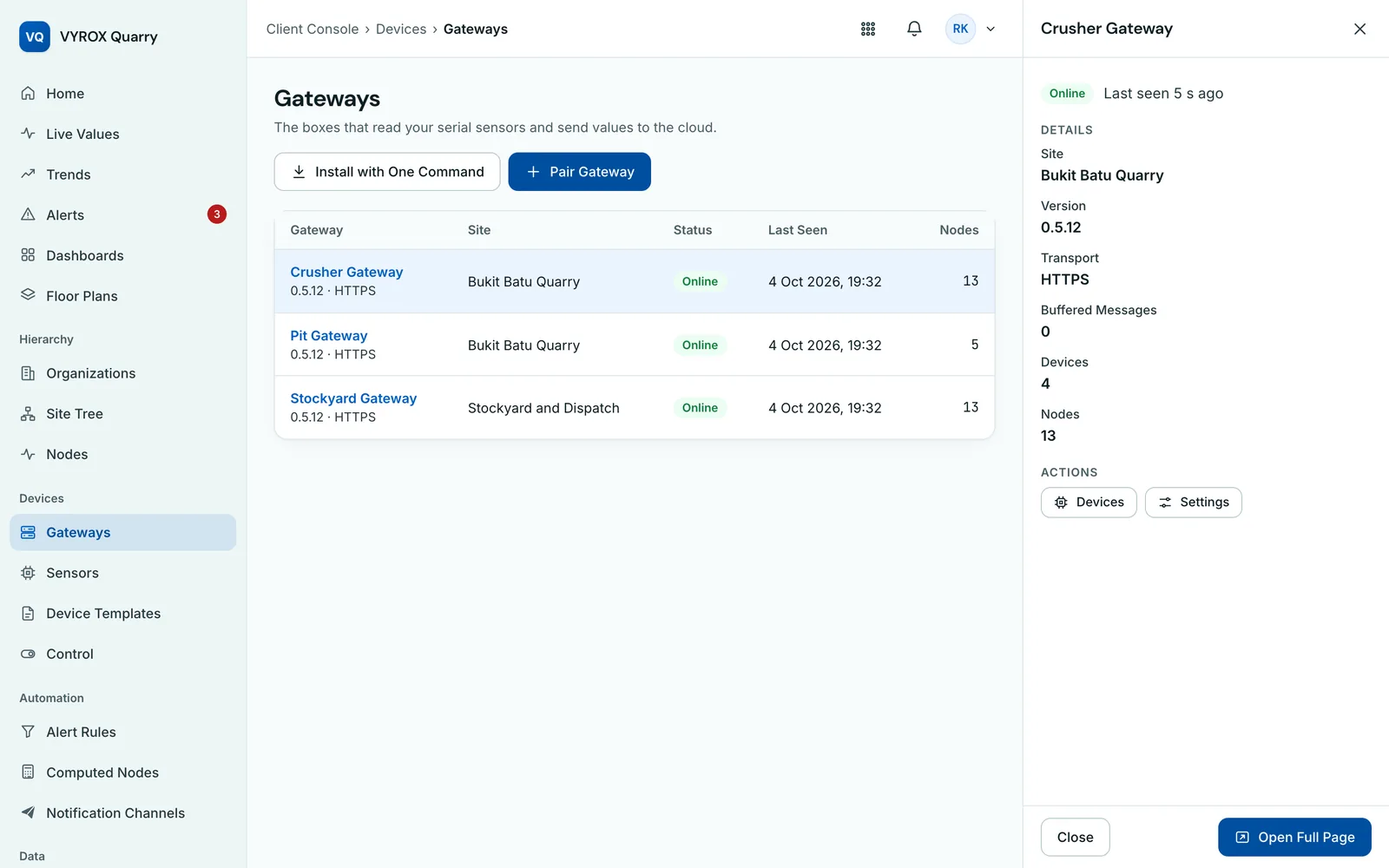Image resolution: width=1389 pixels, height=868 pixels.
Task: Open the Crusher Gateway link
Action: click(x=346, y=272)
